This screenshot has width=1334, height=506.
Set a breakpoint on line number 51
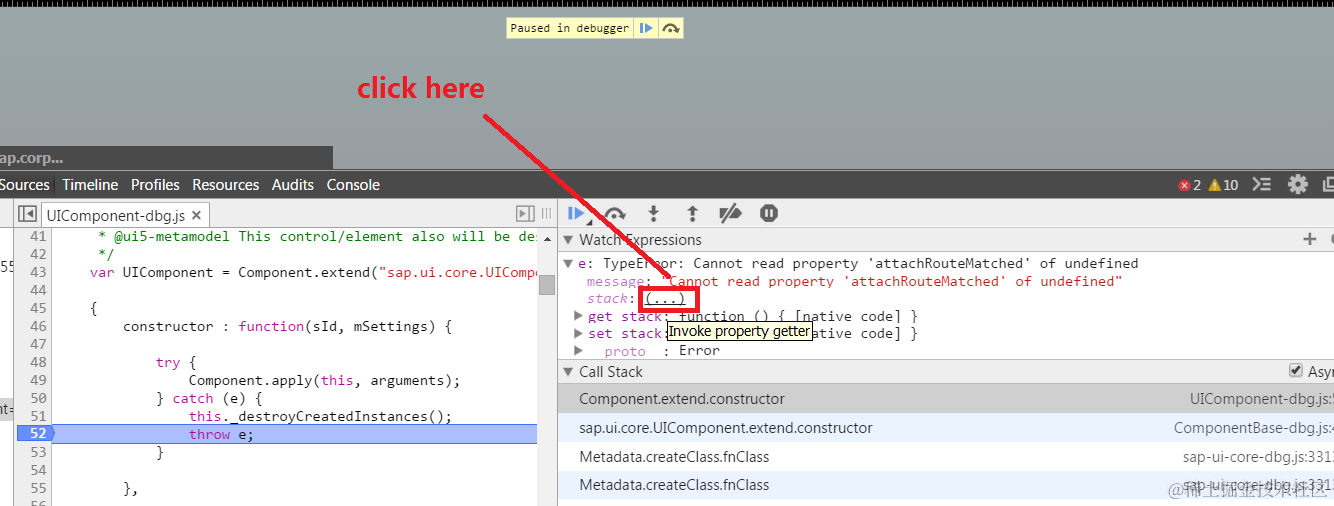pos(38,416)
